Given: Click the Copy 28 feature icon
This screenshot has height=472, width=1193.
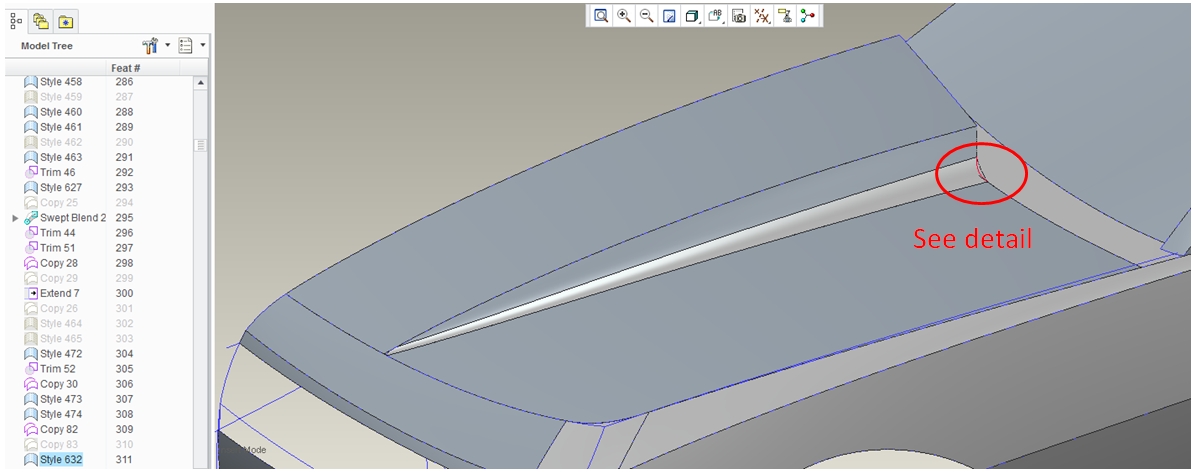Looking at the screenshot, I should tap(30, 263).
